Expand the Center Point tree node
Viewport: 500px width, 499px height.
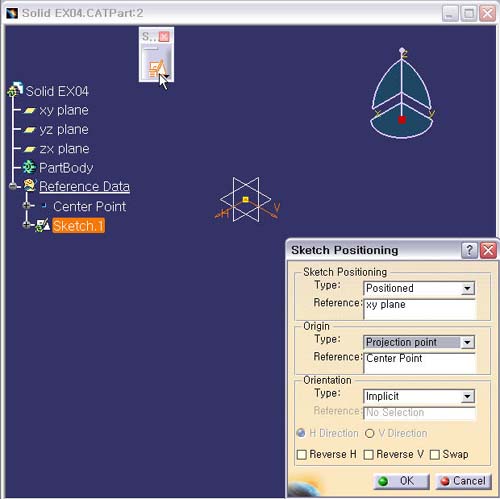pos(27,206)
